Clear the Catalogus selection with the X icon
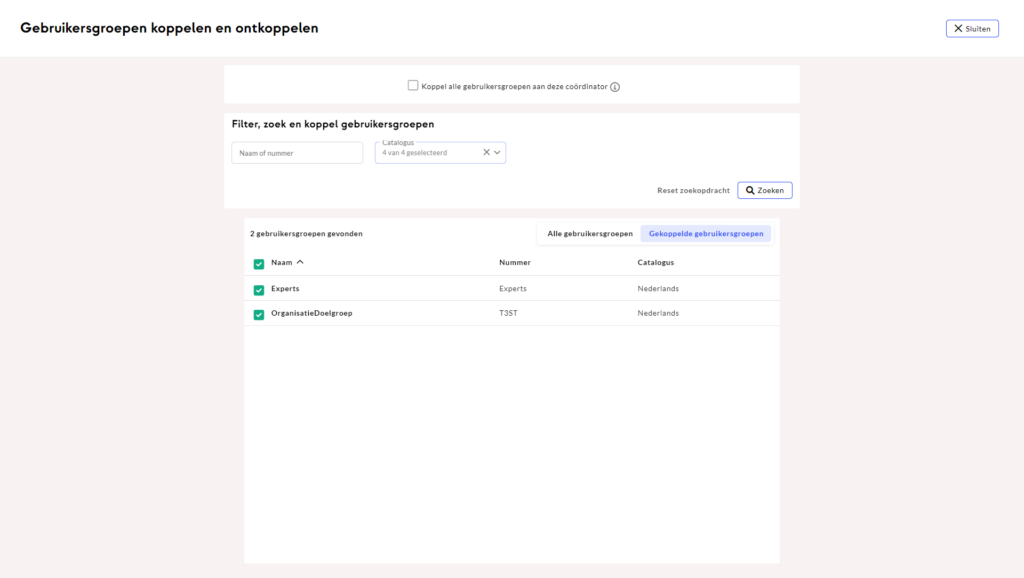This screenshot has width=1024, height=578. pyautogui.click(x=486, y=153)
